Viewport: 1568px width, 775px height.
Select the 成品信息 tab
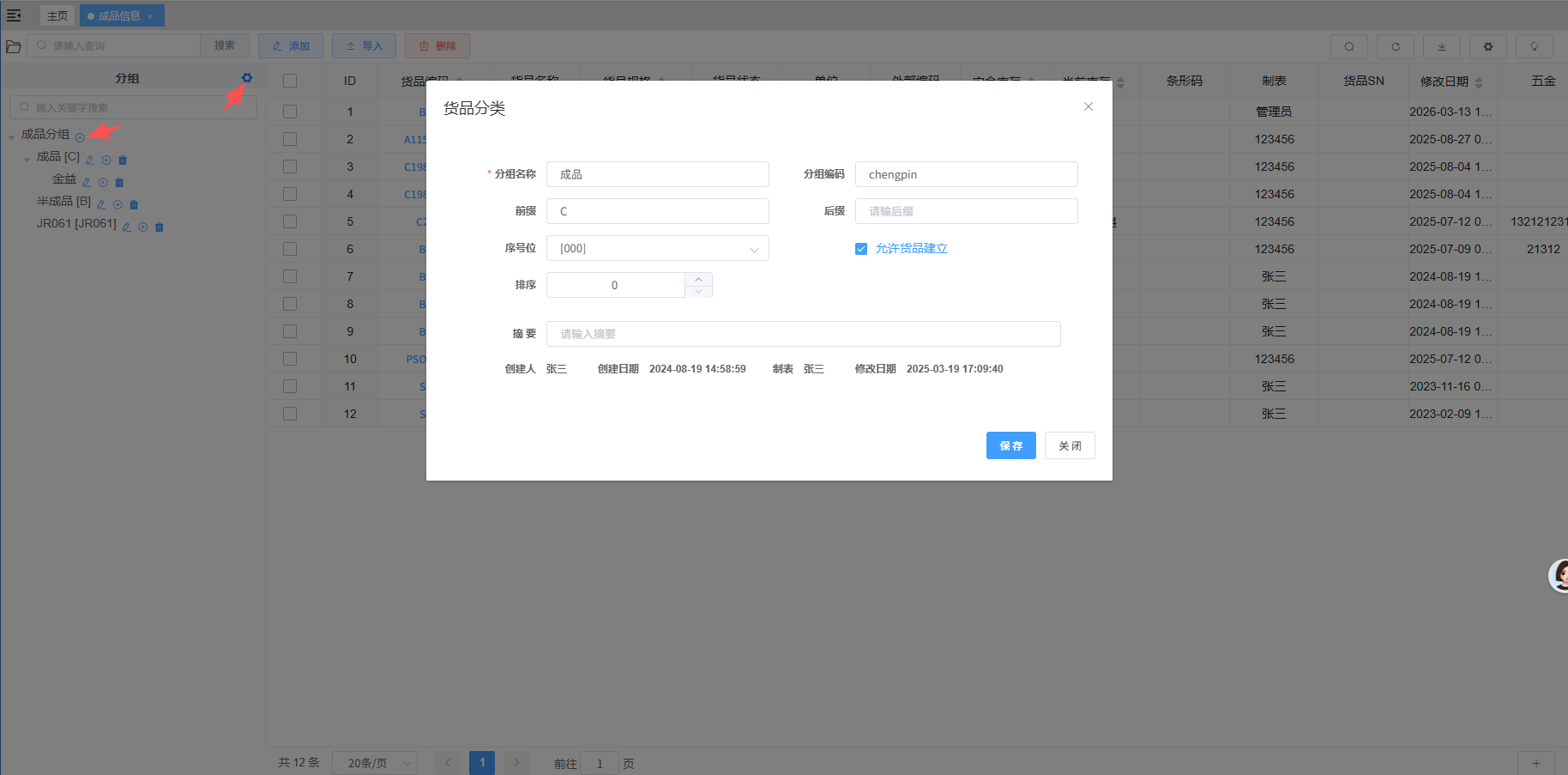[118, 15]
